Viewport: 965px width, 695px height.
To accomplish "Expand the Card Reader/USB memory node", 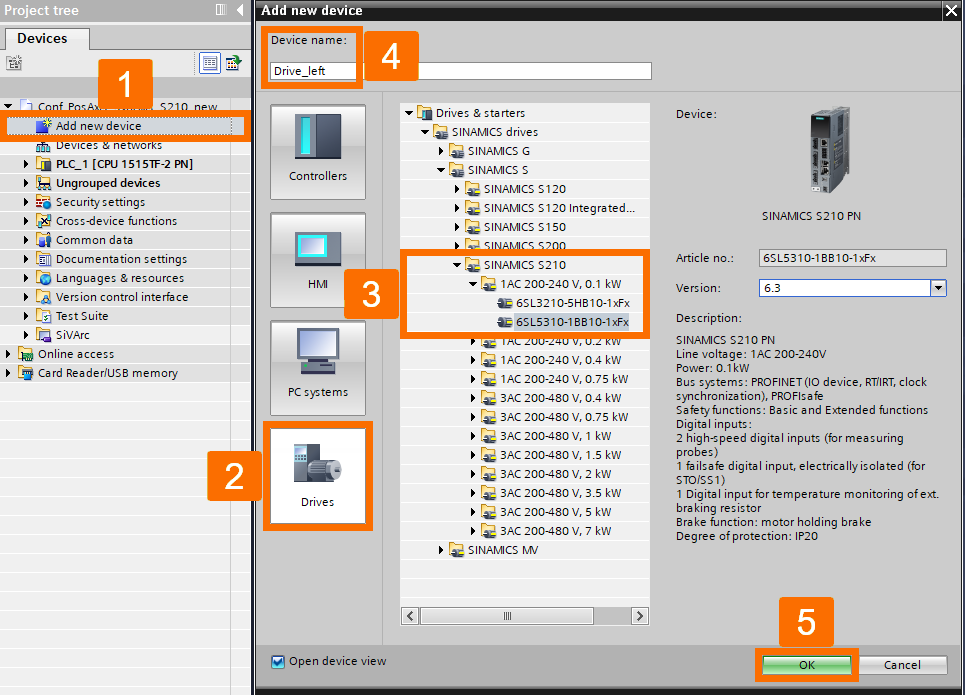I will click(8, 374).
